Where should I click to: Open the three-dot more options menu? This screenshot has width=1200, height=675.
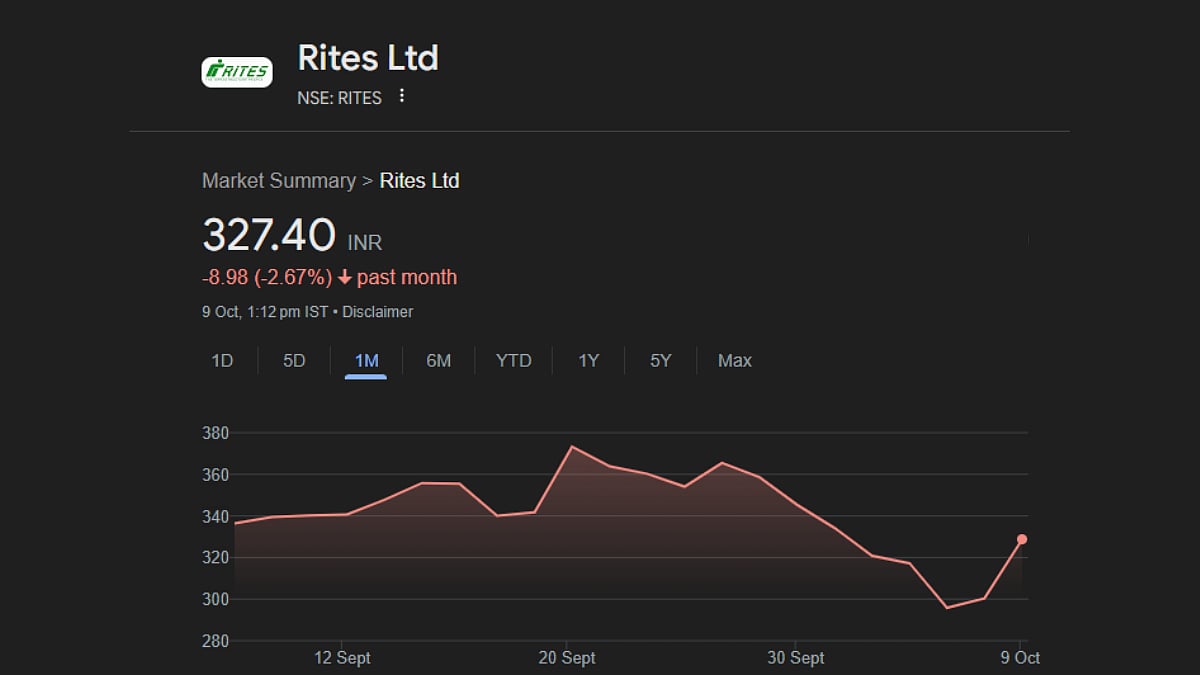click(402, 96)
